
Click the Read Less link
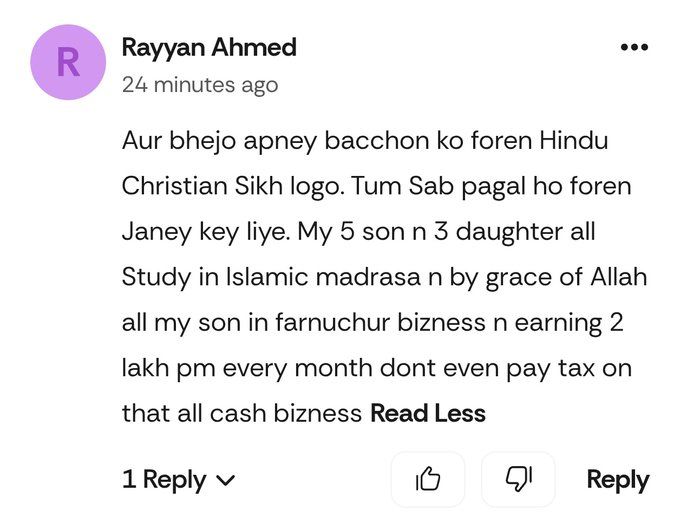[x=428, y=413]
